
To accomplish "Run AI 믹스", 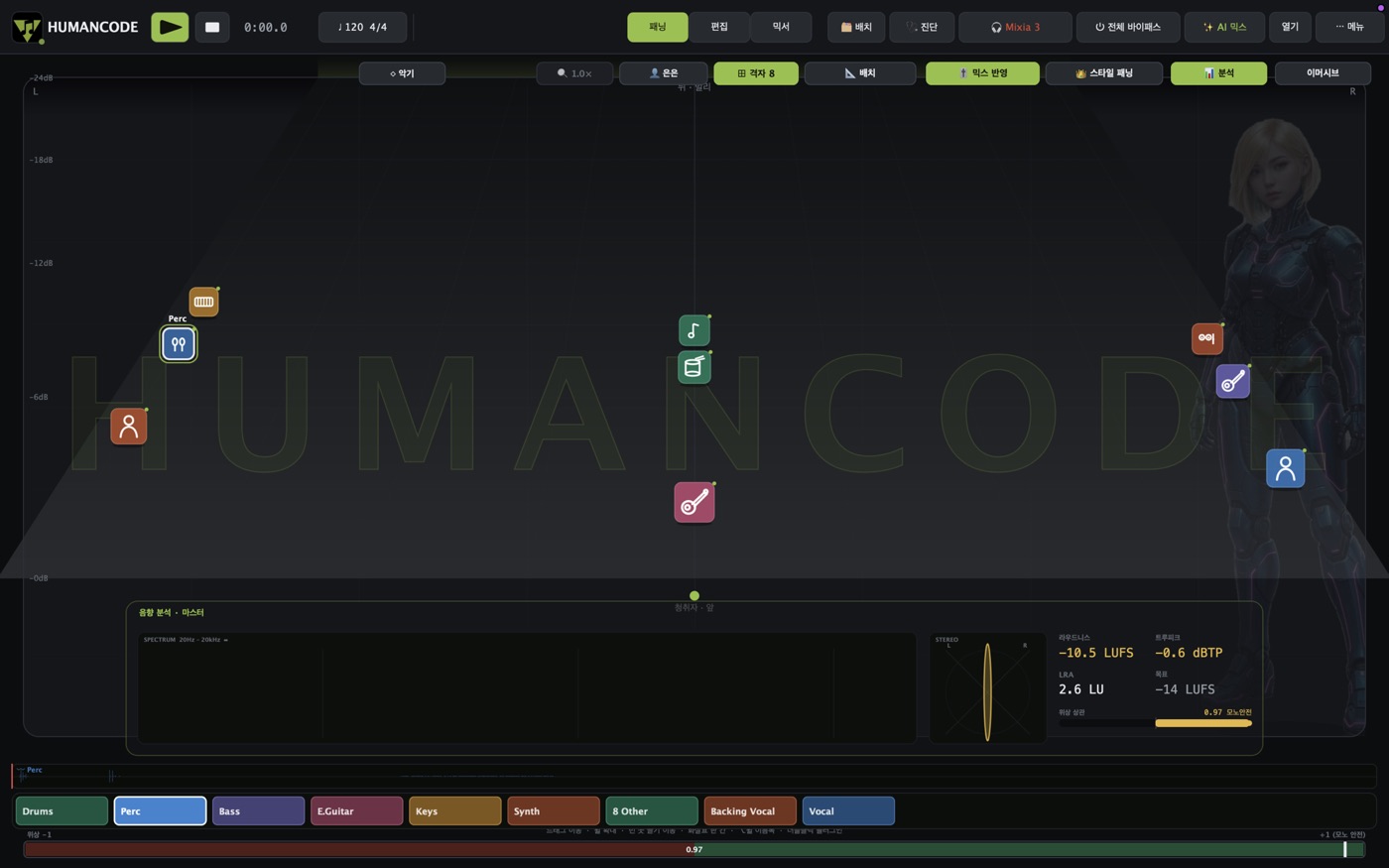I will [1224, 27].
